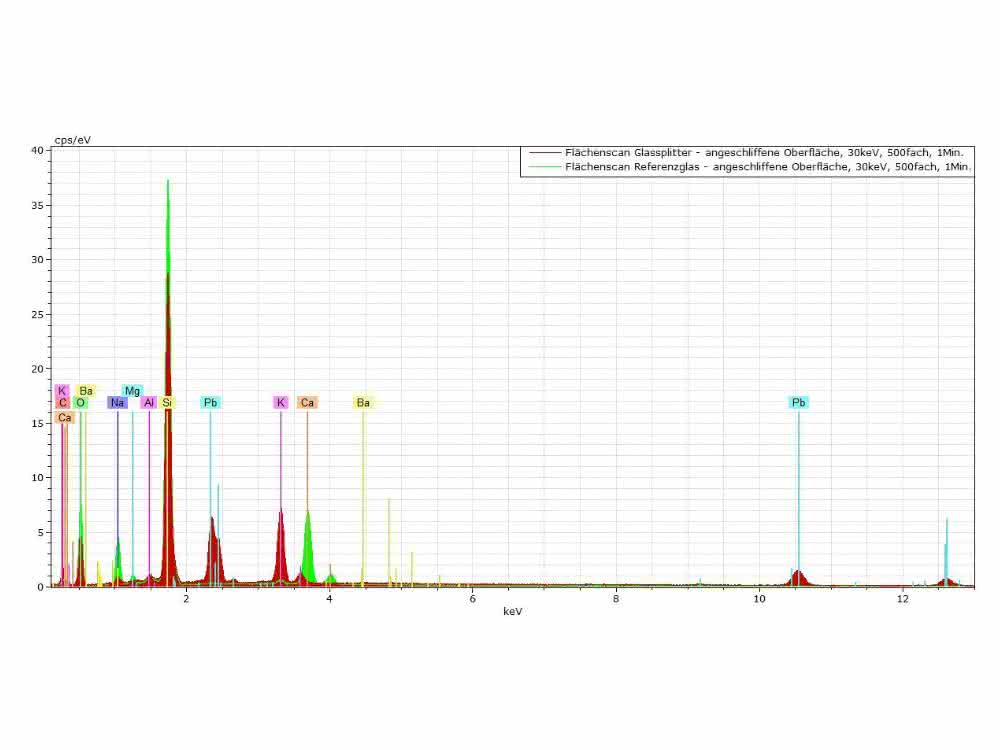Click the Si element marker label

tap(166, 402)
